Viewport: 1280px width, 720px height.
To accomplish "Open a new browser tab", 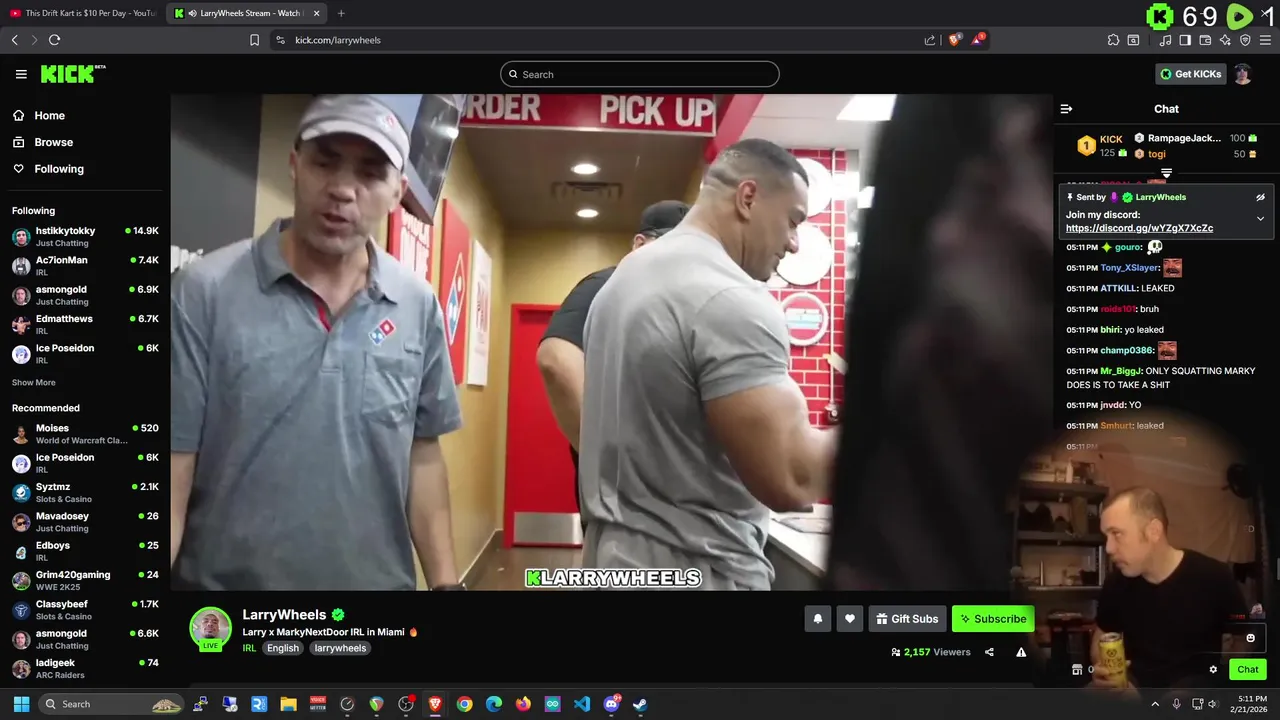I will click(x=341, y=13).
